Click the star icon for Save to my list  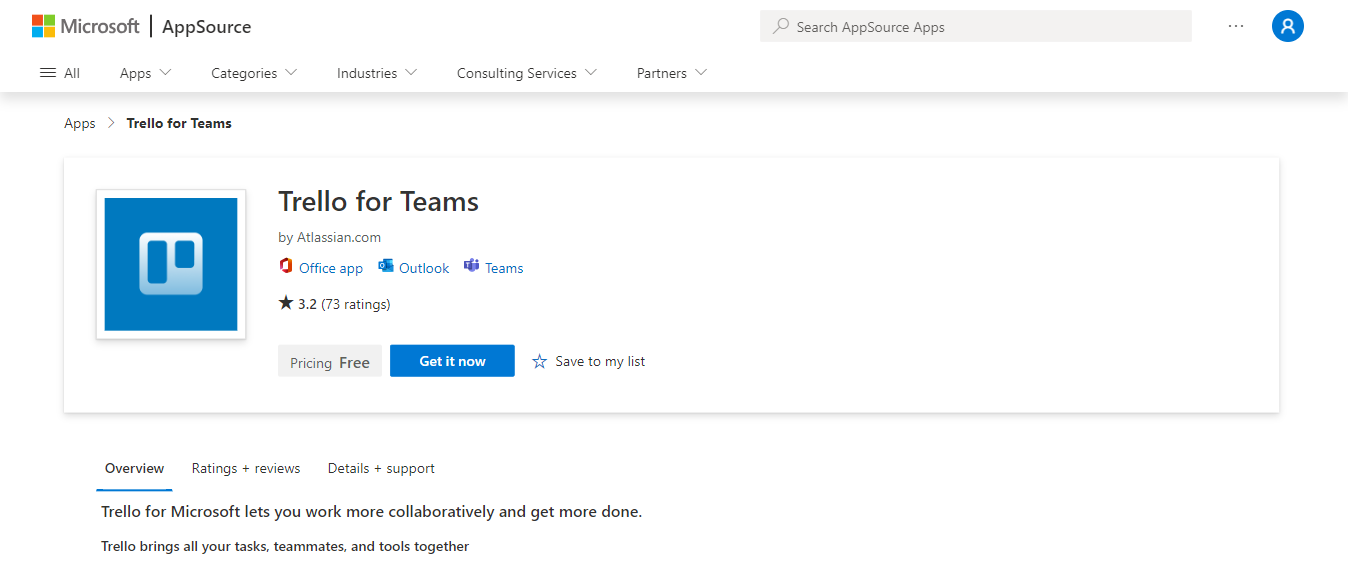tap(539, 361)
